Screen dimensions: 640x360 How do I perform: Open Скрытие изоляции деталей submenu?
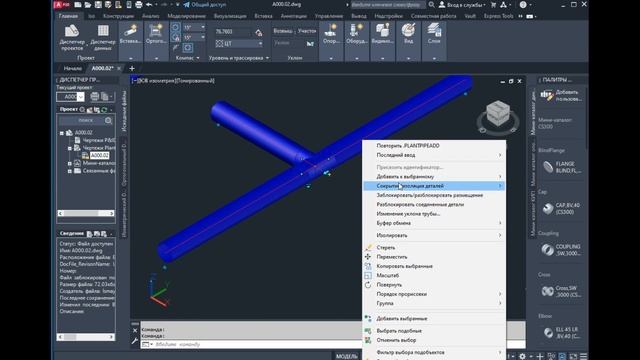pyautogui.click(x=434, y=186)
